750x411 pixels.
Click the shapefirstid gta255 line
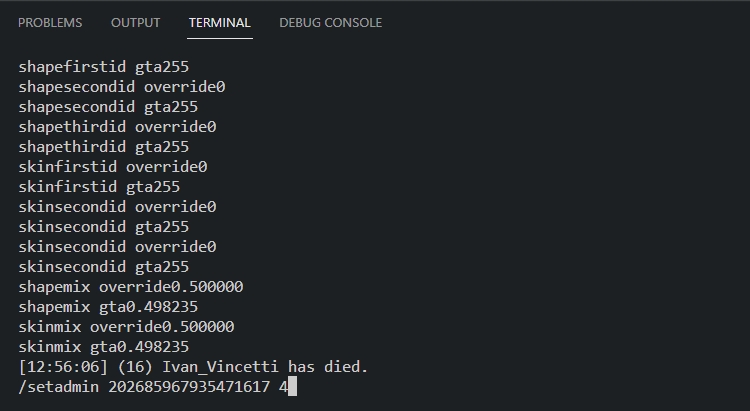click(x=103, y=67)
